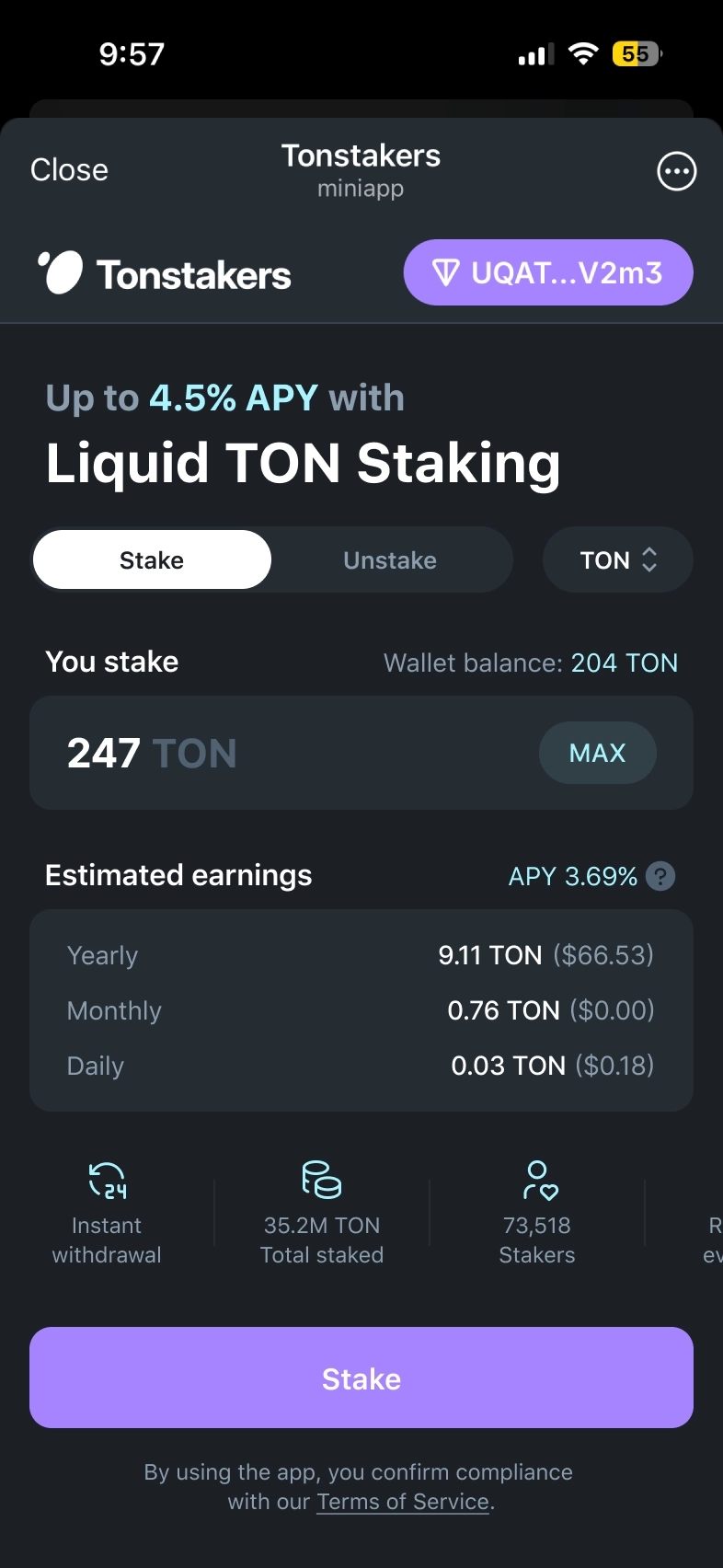Open the TON currency selector dropdown

click(x=617, y=559)
